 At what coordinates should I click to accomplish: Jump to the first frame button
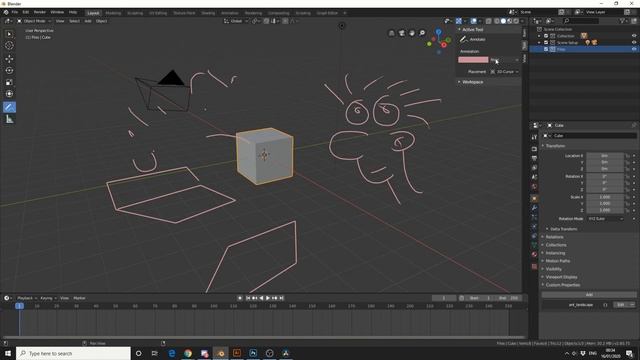(x=248, y=298)
